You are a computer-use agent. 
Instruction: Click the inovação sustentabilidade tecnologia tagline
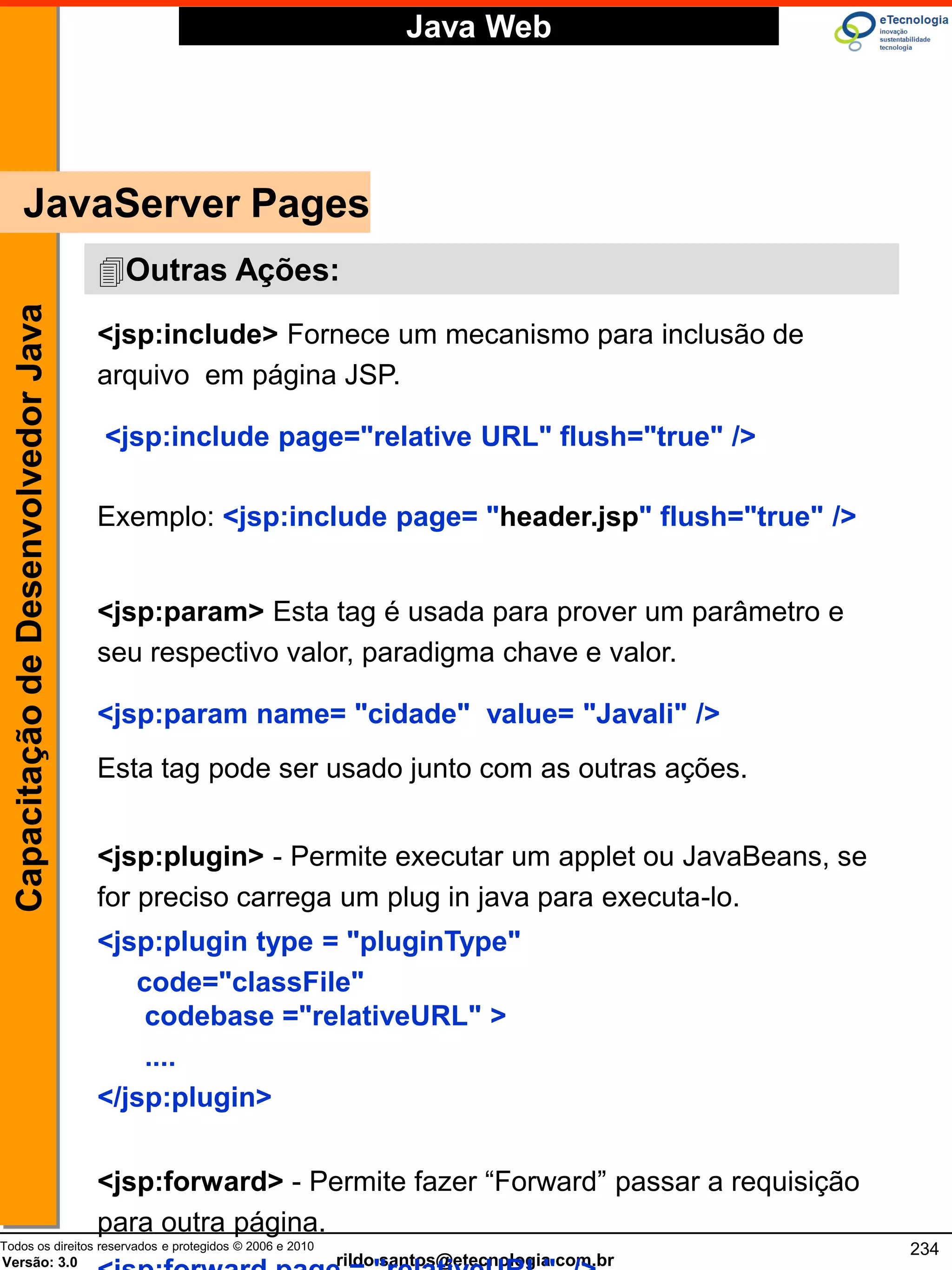click(x=905, y=40)
